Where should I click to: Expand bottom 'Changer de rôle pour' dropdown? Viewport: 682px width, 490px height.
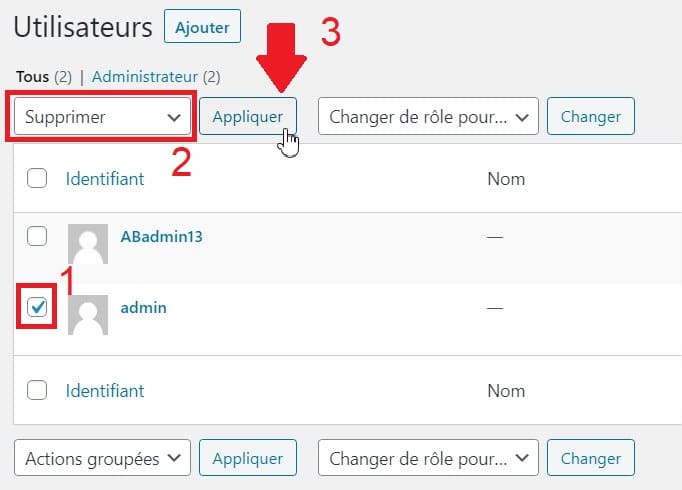click(428, 459)
